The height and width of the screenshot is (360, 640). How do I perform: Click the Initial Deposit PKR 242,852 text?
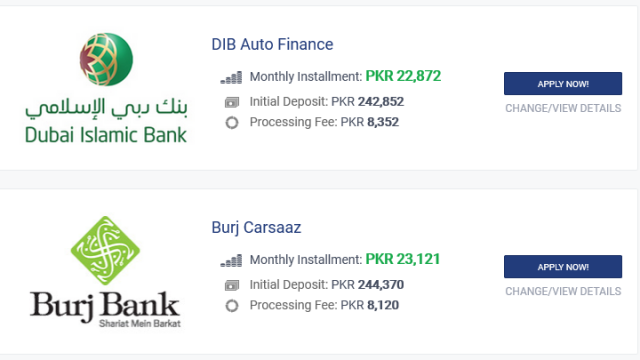click(x=327, y=102)
